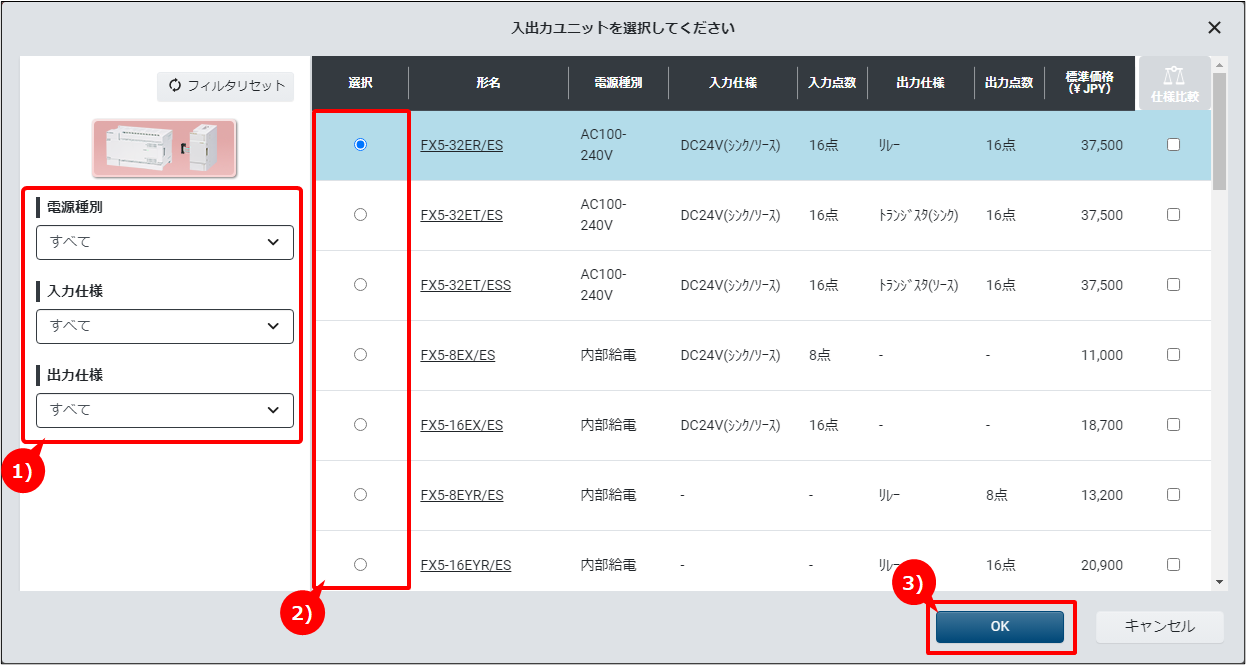
Task: Click the 18,700 price cell
Action: coord(1102,425)
